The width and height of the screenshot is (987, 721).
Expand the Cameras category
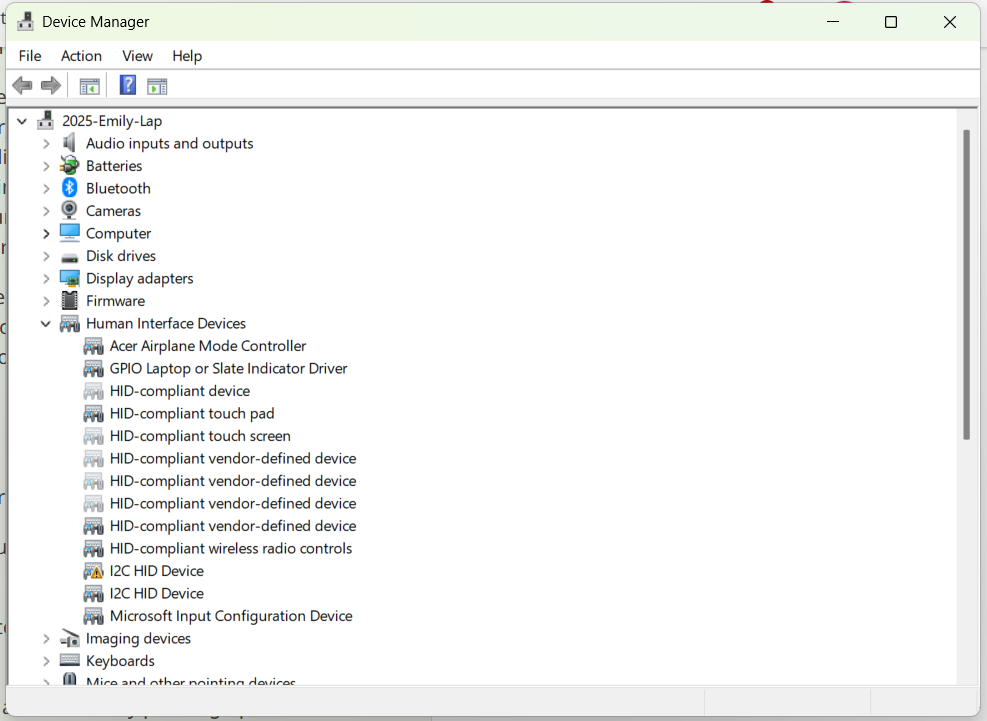46,211
